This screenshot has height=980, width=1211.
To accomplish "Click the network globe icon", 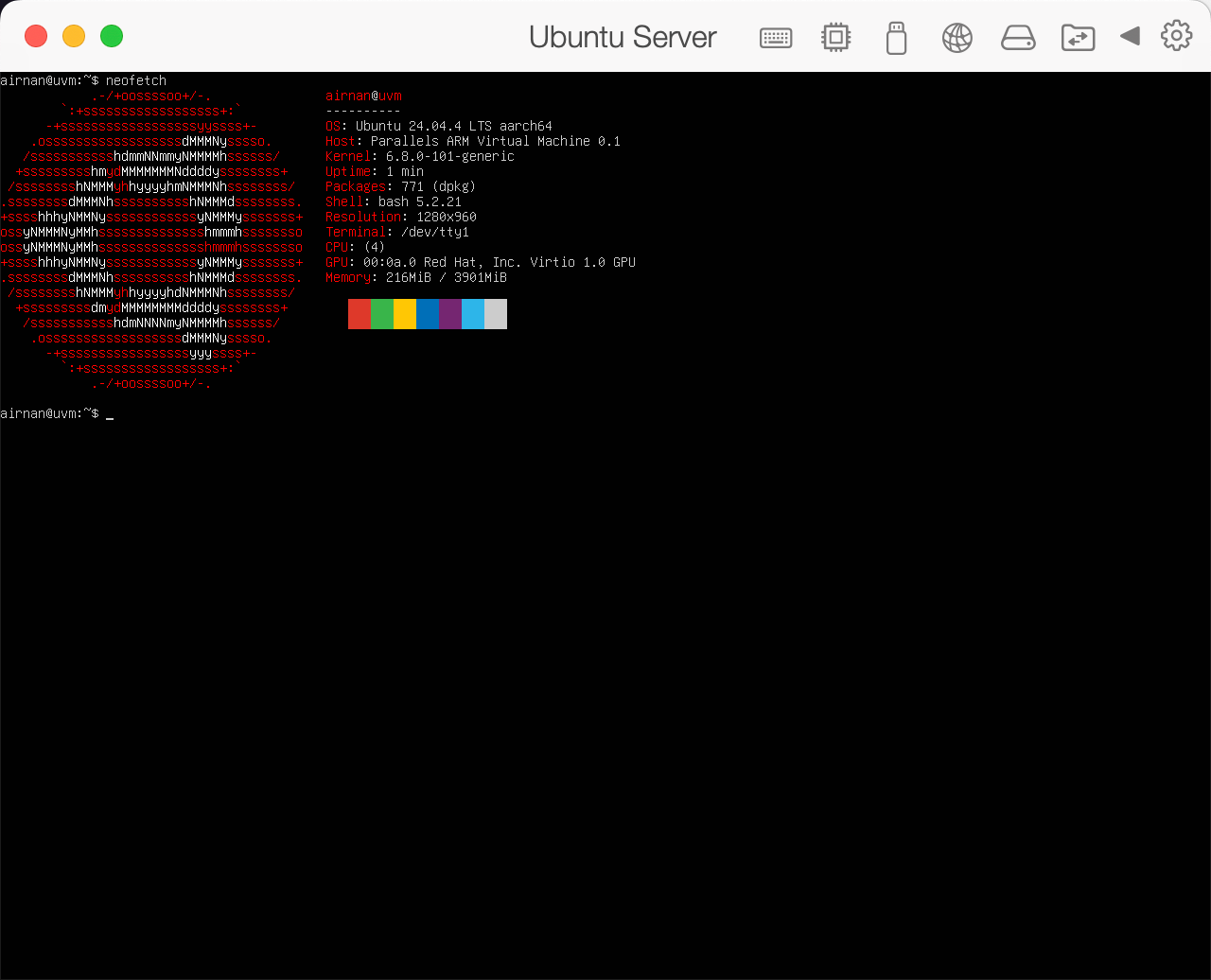I will (957, 36).
